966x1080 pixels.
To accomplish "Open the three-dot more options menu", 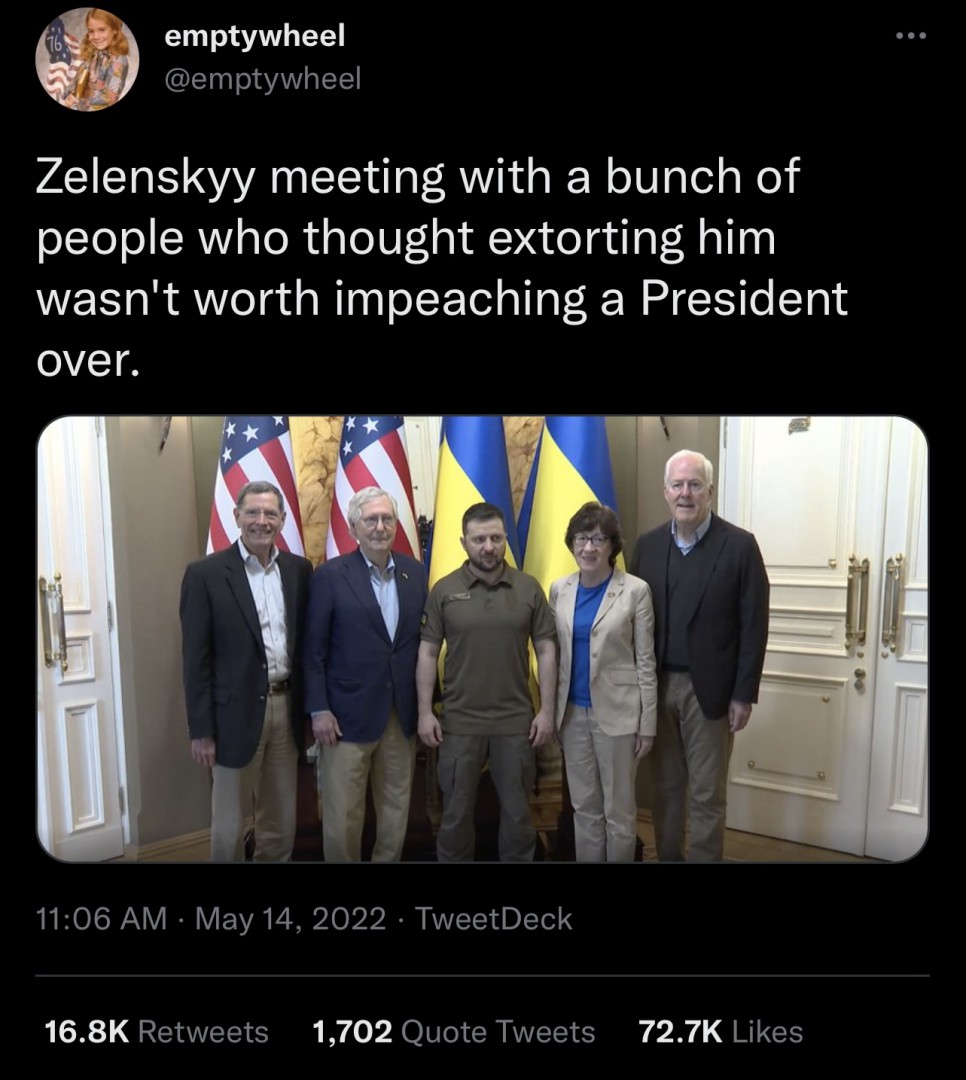I will coord(911,37).
